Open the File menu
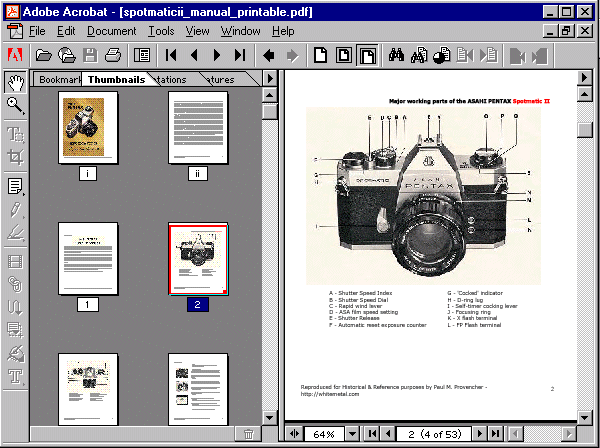 coord(37,31)
